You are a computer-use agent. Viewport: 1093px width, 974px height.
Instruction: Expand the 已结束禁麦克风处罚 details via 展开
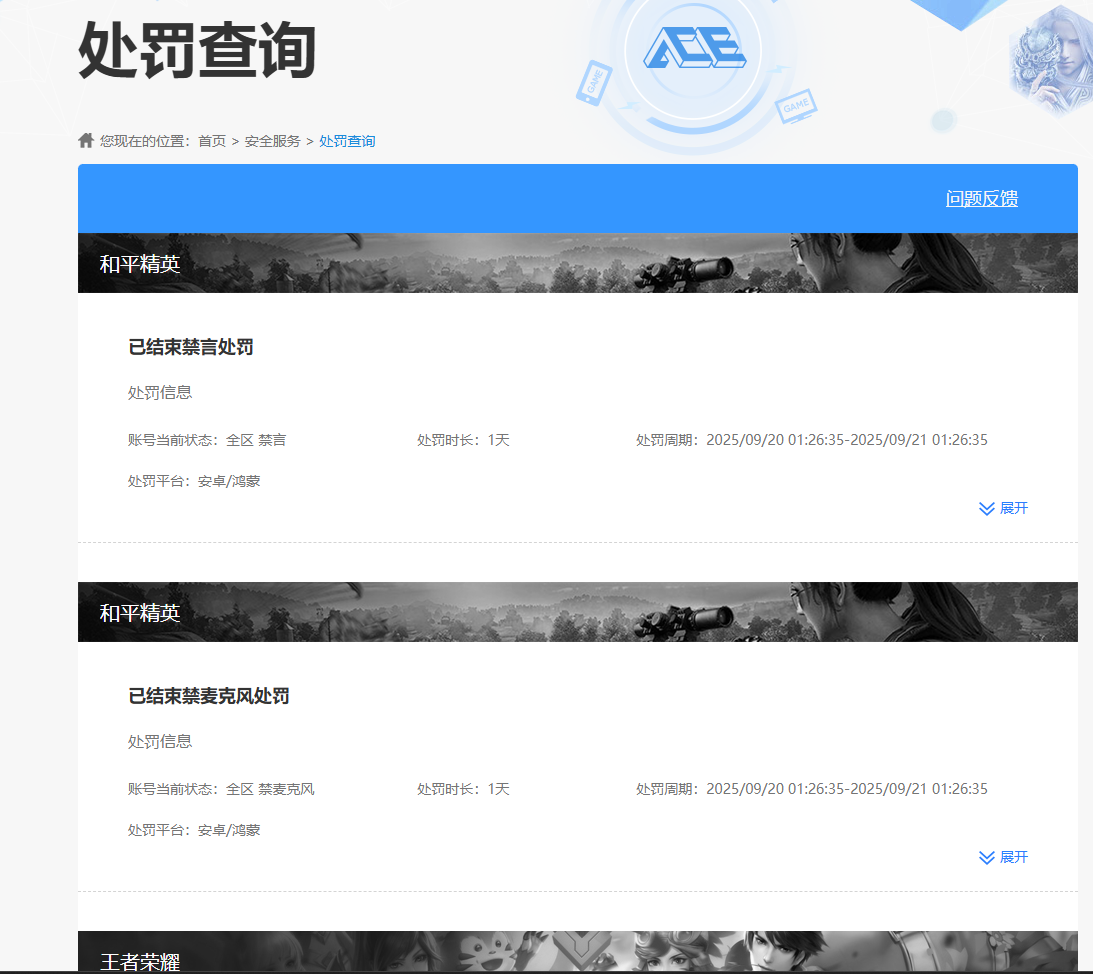click(x=1013, y=857)
